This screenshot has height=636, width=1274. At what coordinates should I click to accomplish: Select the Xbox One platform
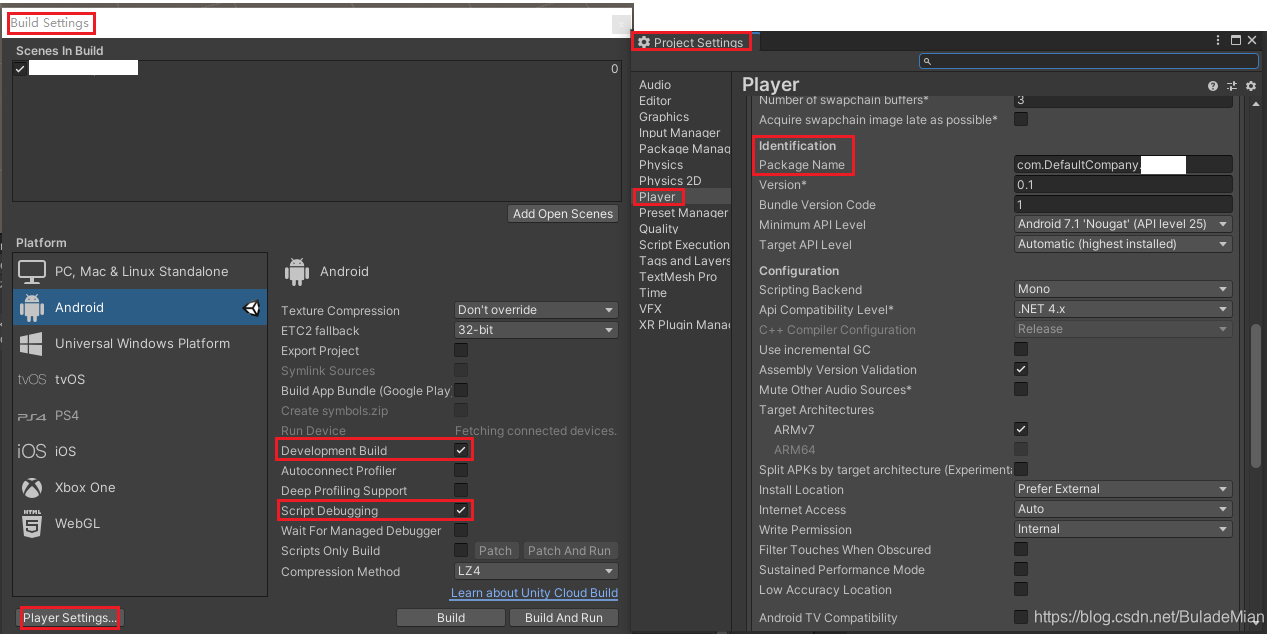pyautogui.click(x=140, y=487)
